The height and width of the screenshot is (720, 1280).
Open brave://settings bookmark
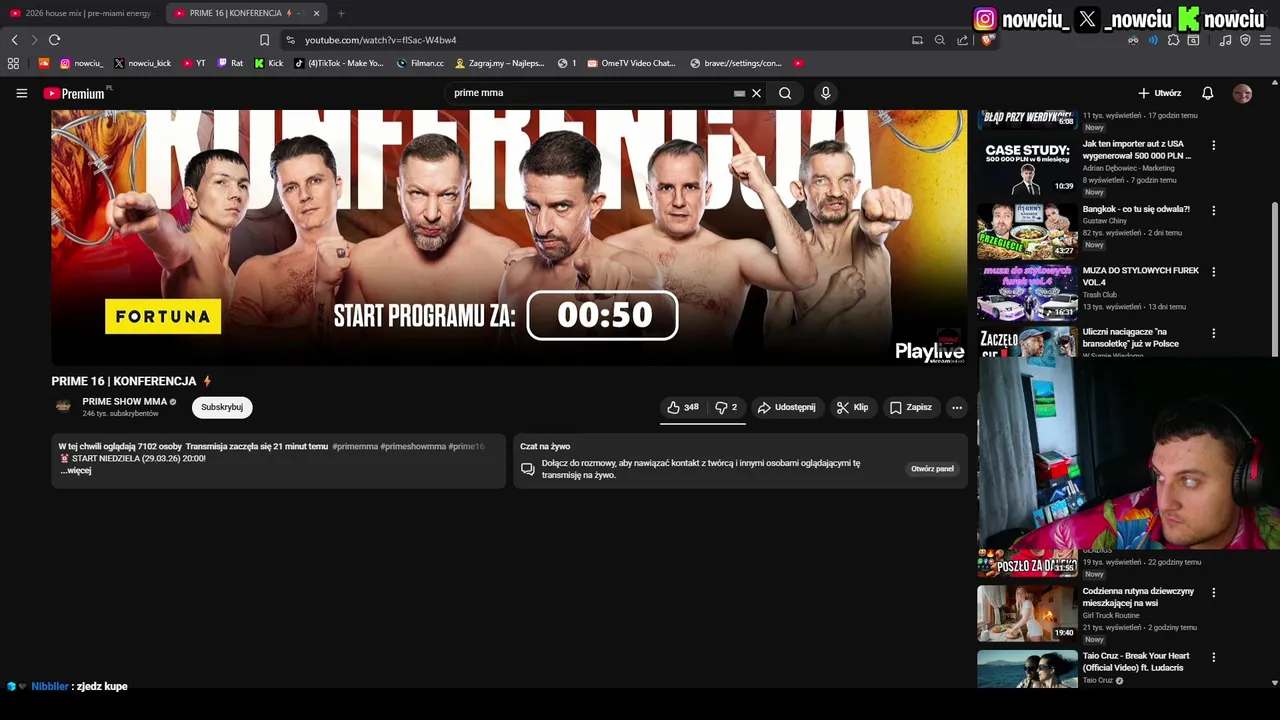736,63
